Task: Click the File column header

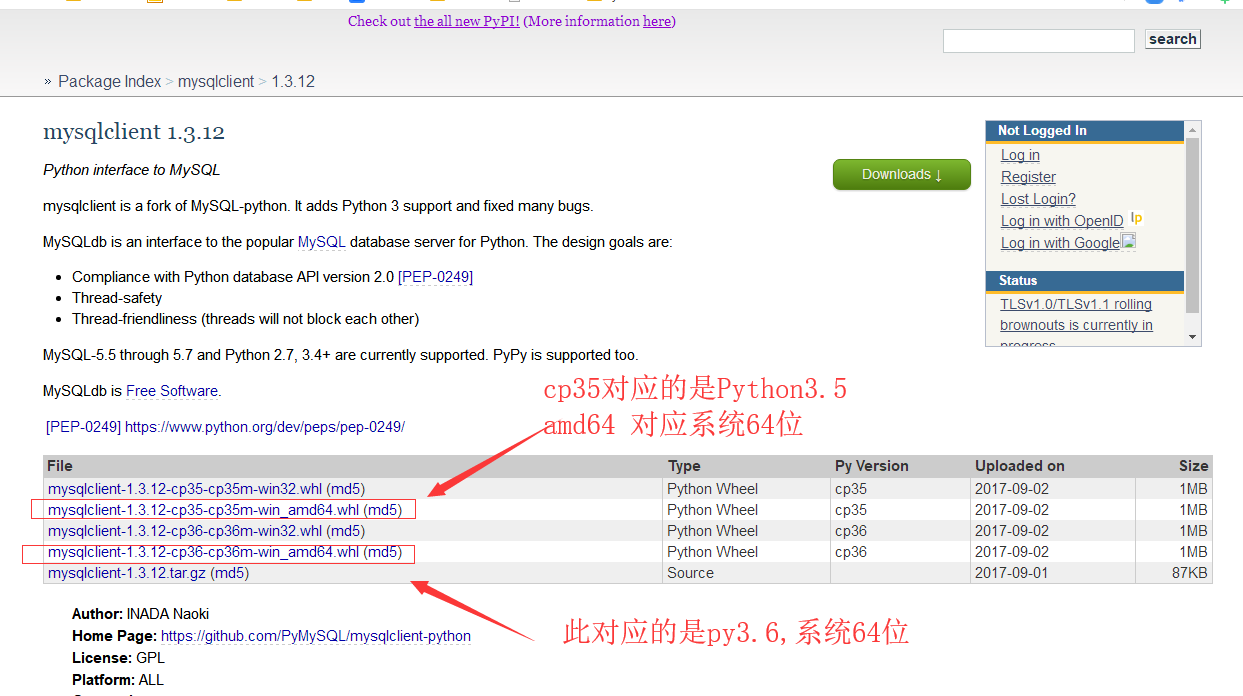Action: (60, 466)
